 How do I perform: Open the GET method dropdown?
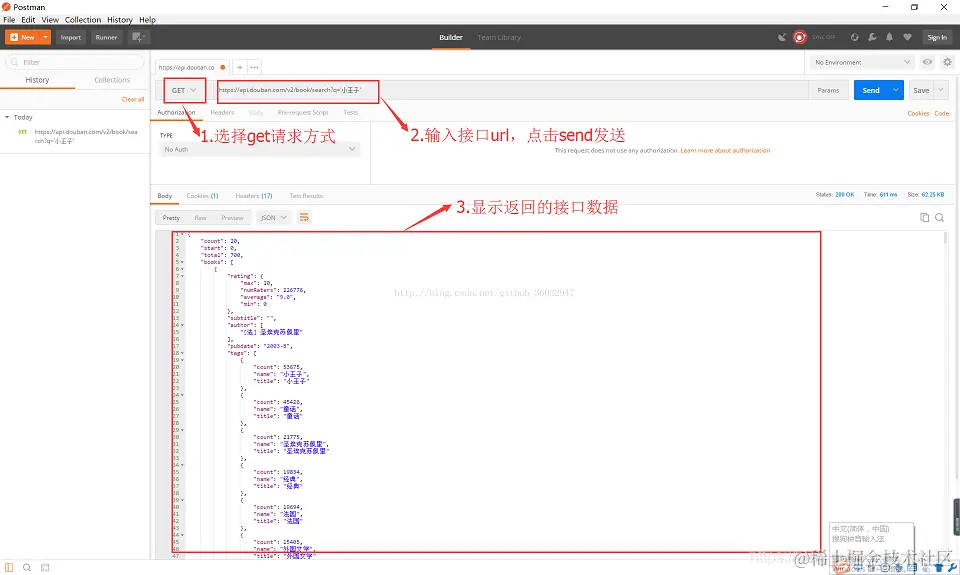184,90
